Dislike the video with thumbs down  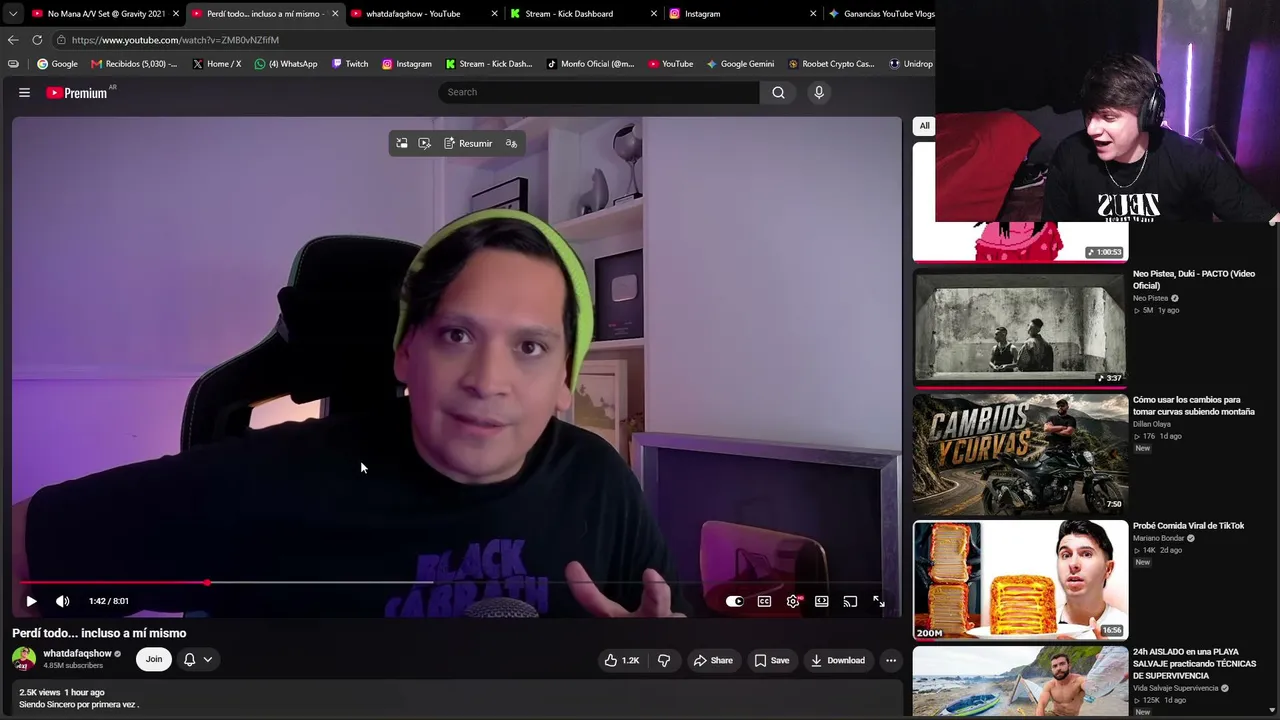[664, 660]
